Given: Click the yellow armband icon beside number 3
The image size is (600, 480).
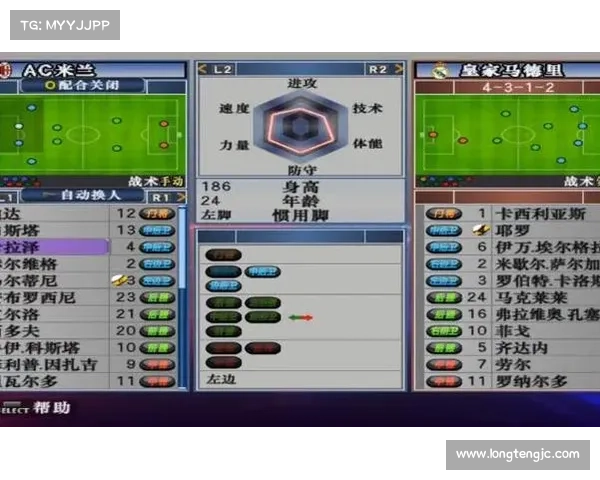Looking at the screenshot, I should pyautogui.click(x=118, y=281).
